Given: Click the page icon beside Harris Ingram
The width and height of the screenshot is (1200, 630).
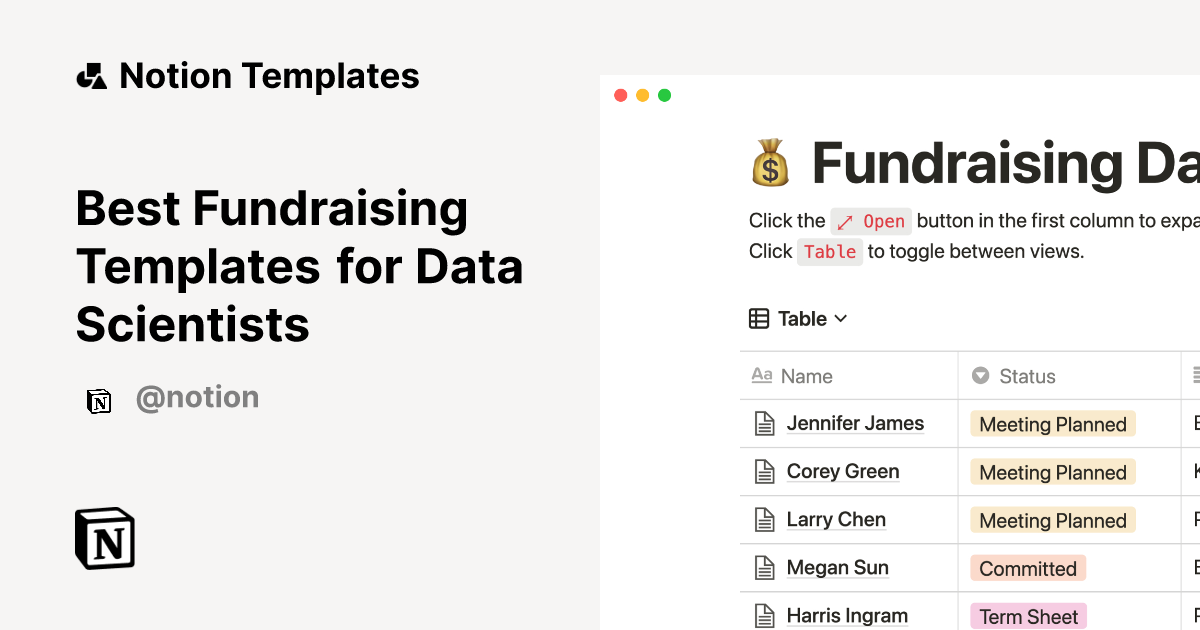Looking at the screenshot, I should pos(763,615).
